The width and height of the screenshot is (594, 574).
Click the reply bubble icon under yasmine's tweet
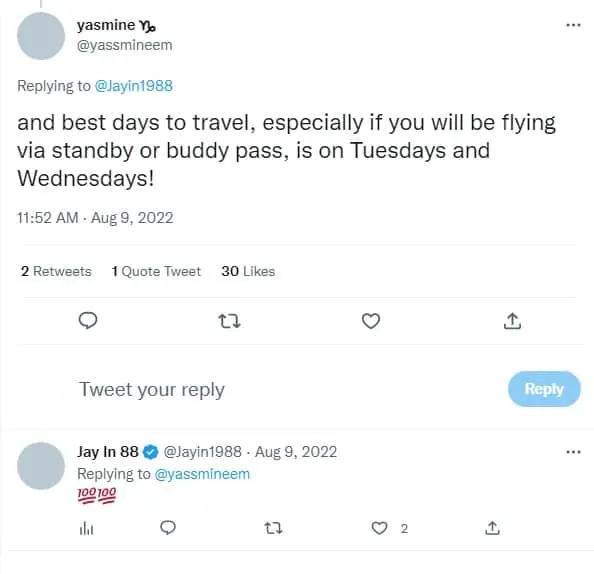[x=88, y=321]
